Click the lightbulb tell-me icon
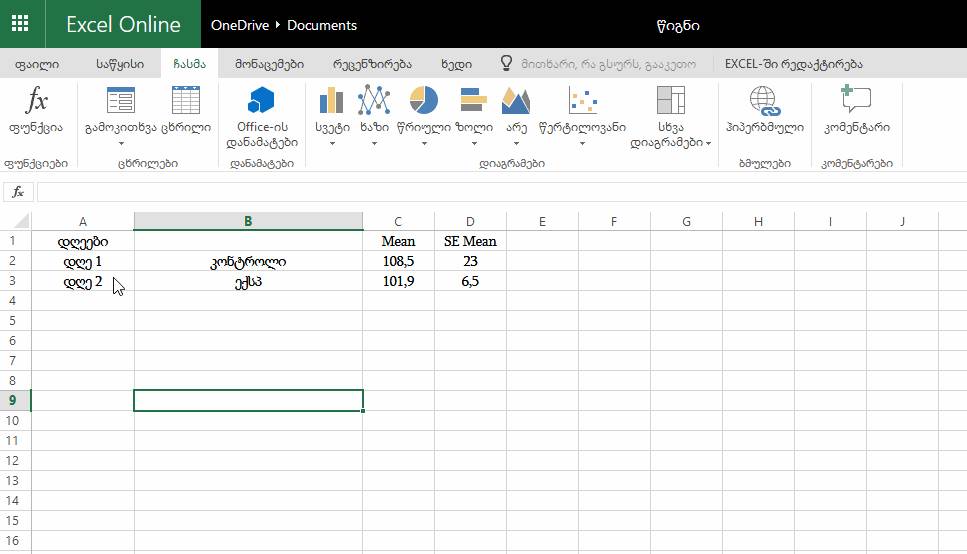967x554 pixels. tap(506, 63)
